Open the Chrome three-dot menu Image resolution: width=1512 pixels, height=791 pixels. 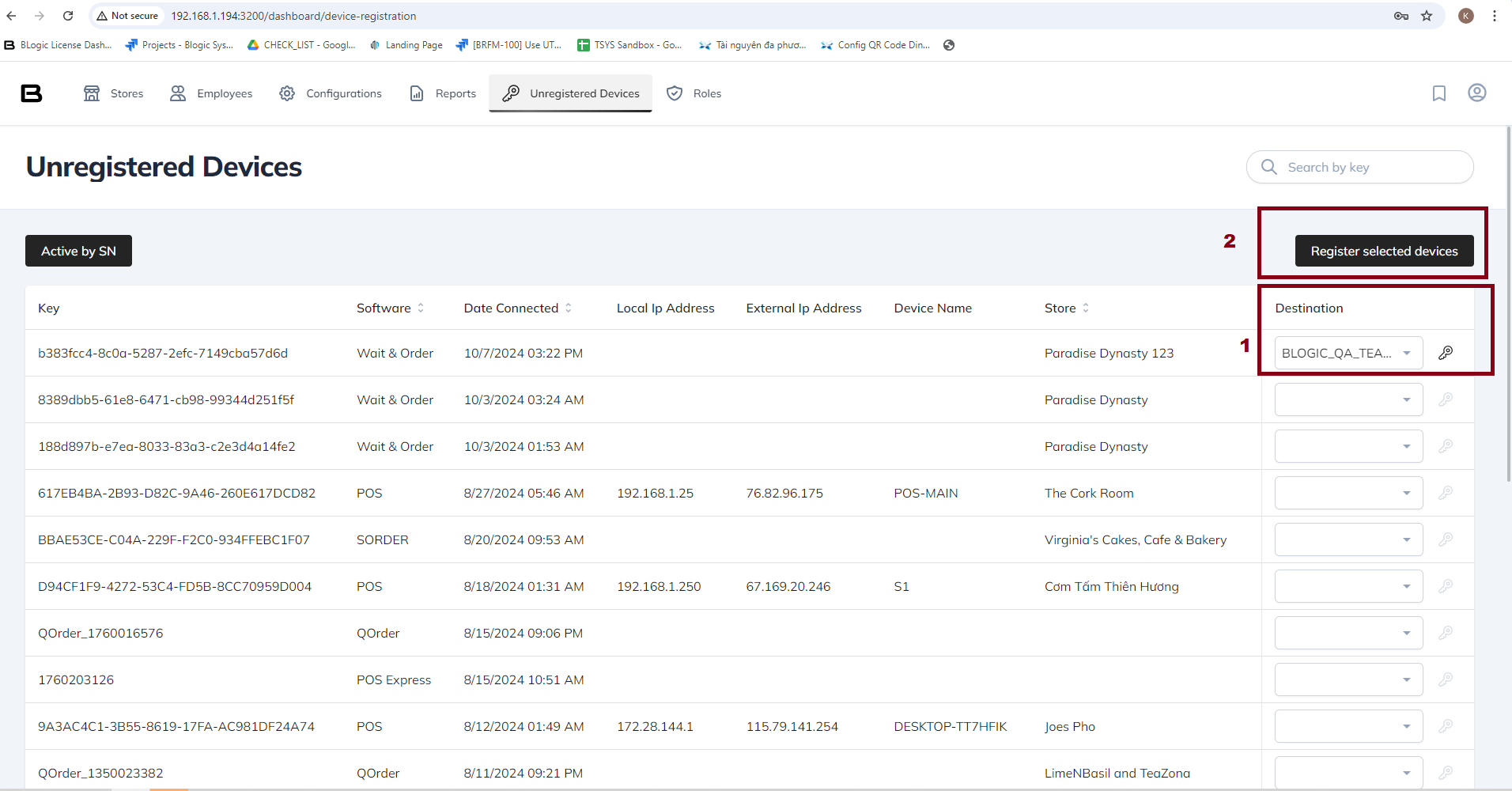[x=1495, y=16]
